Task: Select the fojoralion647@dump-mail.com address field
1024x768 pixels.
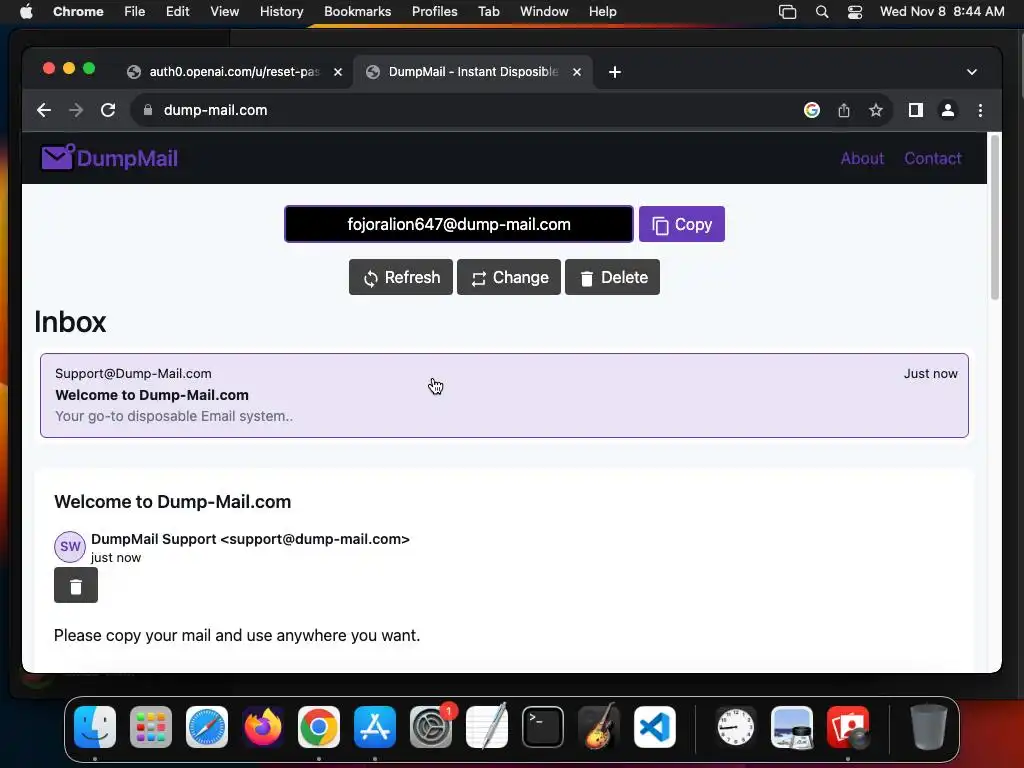Action: (x=458, y=225)
